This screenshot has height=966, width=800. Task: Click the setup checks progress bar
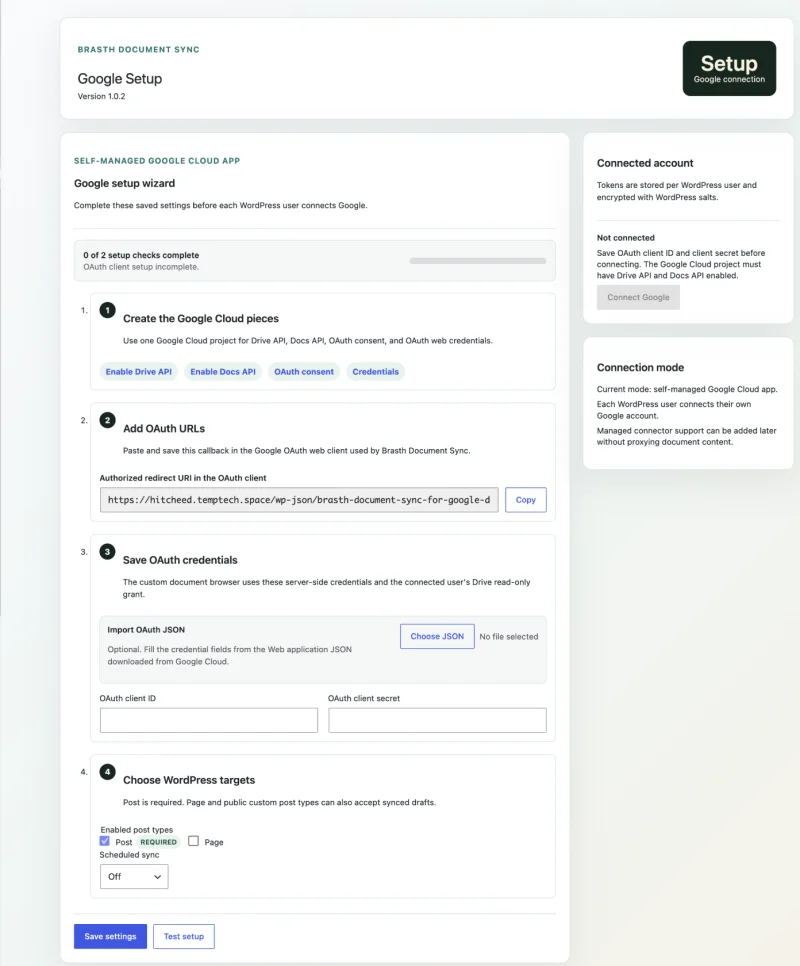point(478,261)
